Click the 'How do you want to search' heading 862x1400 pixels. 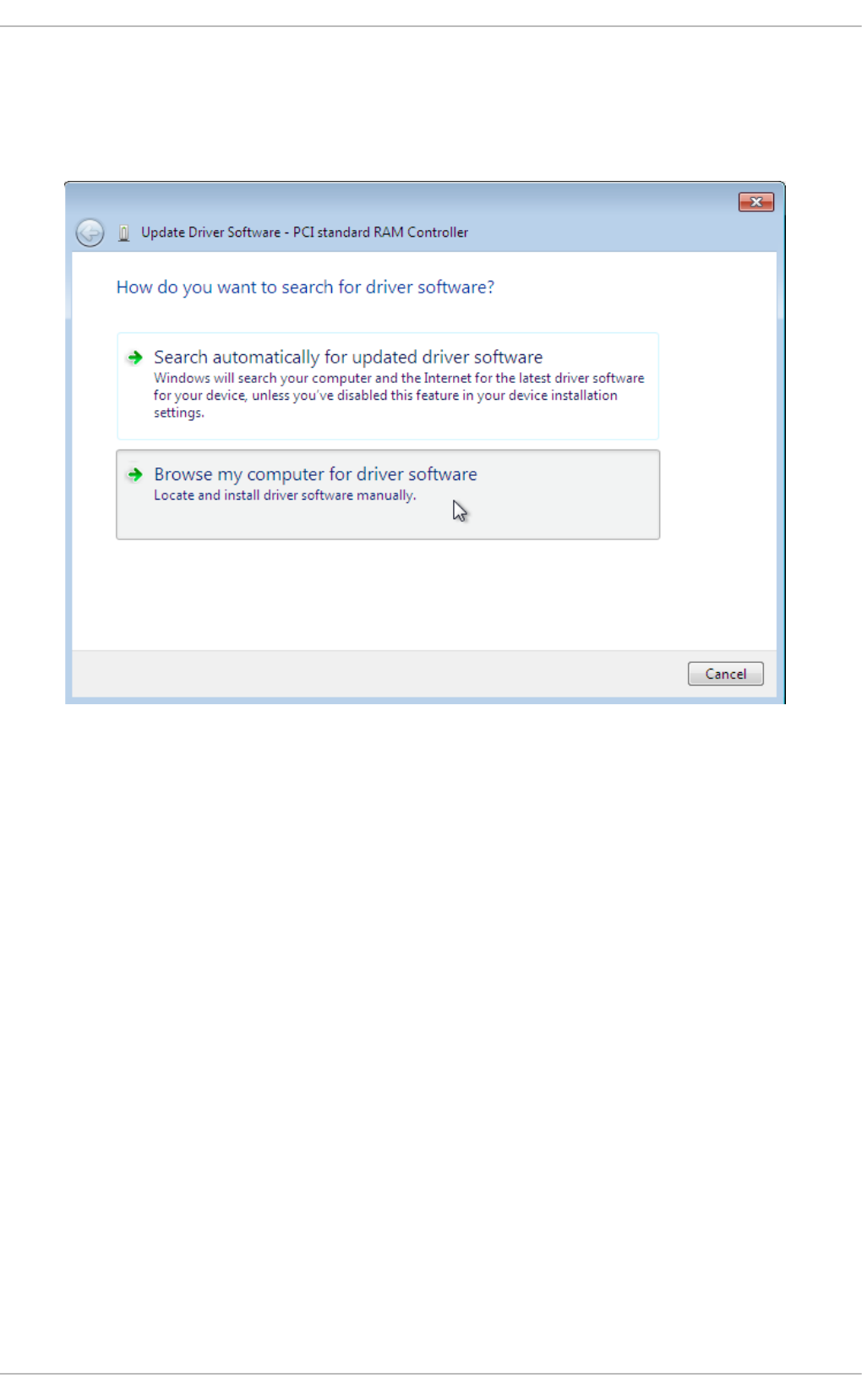pos(305,287)
